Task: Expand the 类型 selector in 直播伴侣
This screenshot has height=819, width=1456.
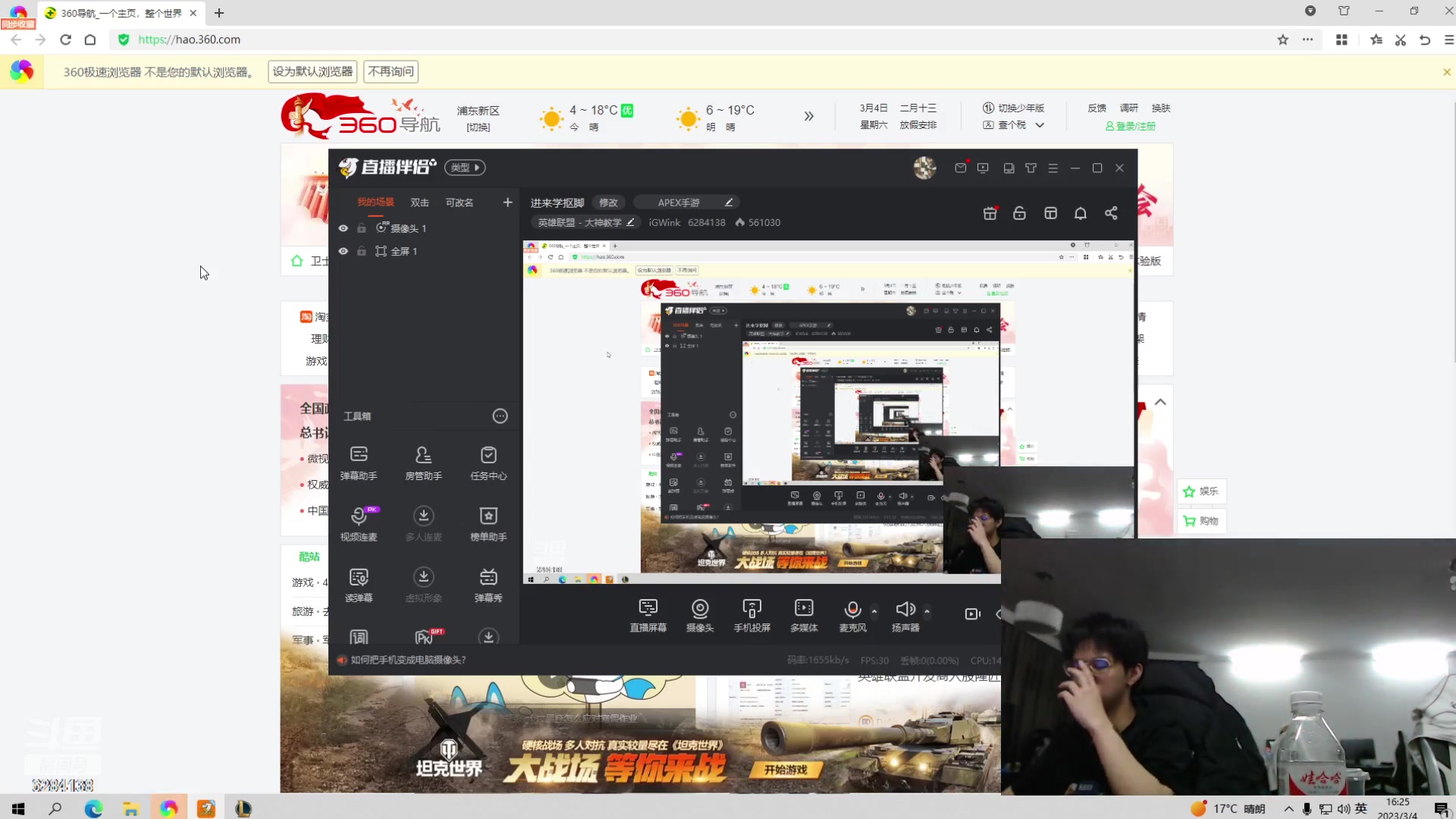Action: (x=465, y=168)
